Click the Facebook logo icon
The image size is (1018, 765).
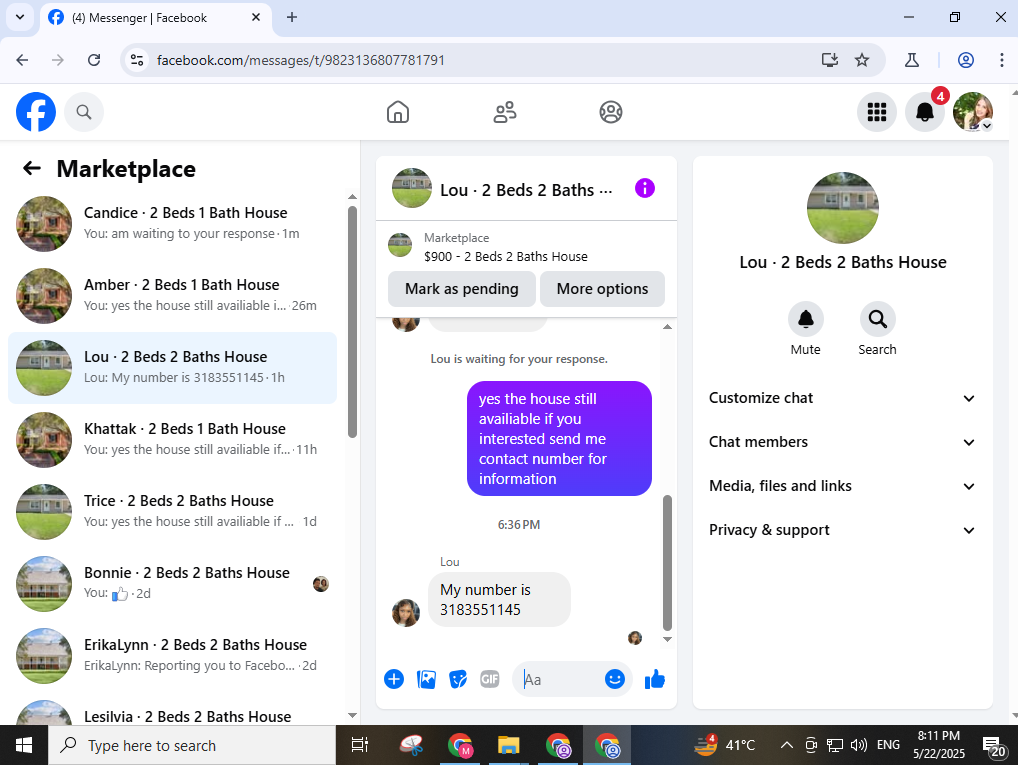pyautogui.click(x=36, y=112)
